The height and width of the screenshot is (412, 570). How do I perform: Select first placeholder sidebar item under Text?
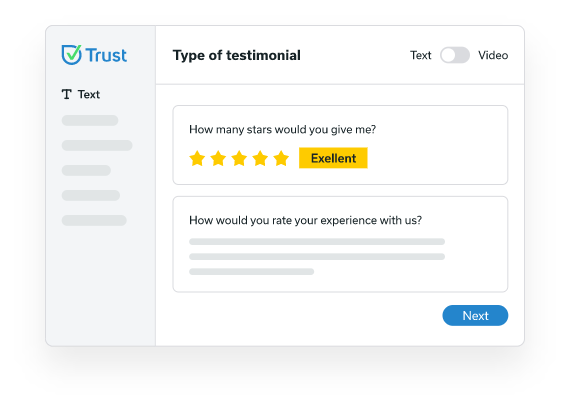point(90,120)
